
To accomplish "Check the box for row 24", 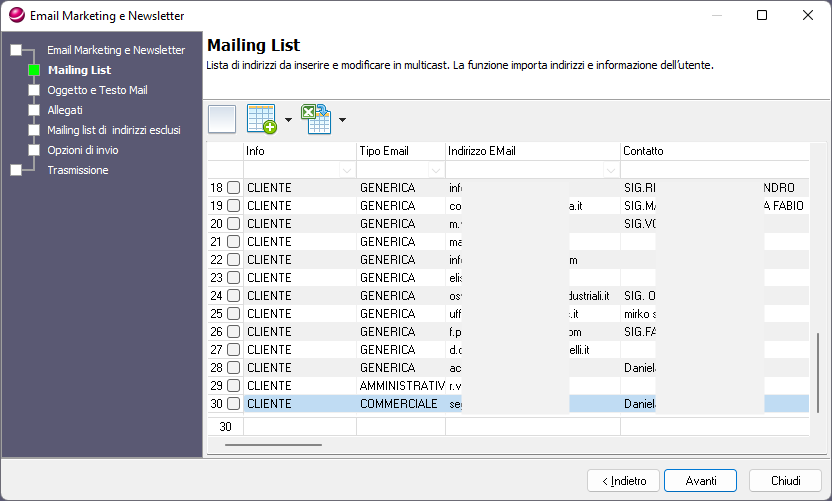I will click(233, 296).
